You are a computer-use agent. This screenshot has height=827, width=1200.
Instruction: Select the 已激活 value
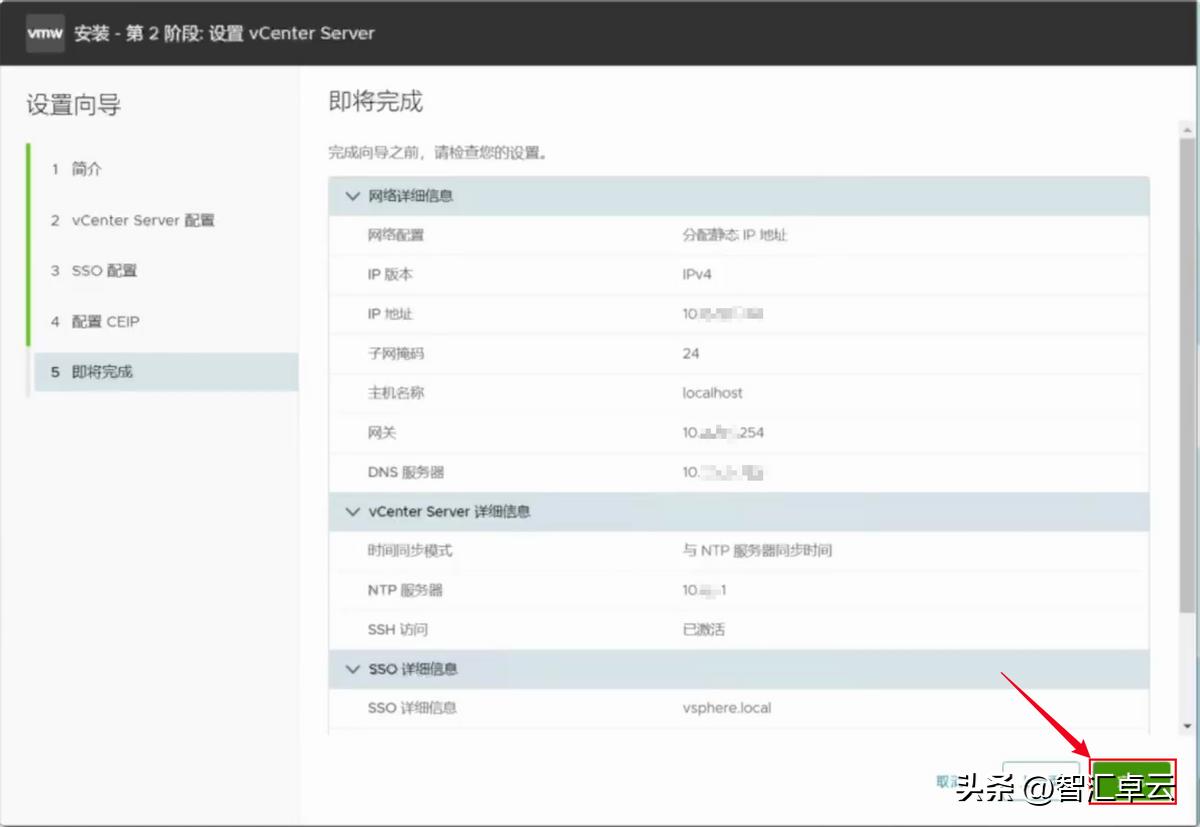coord(704,630)
